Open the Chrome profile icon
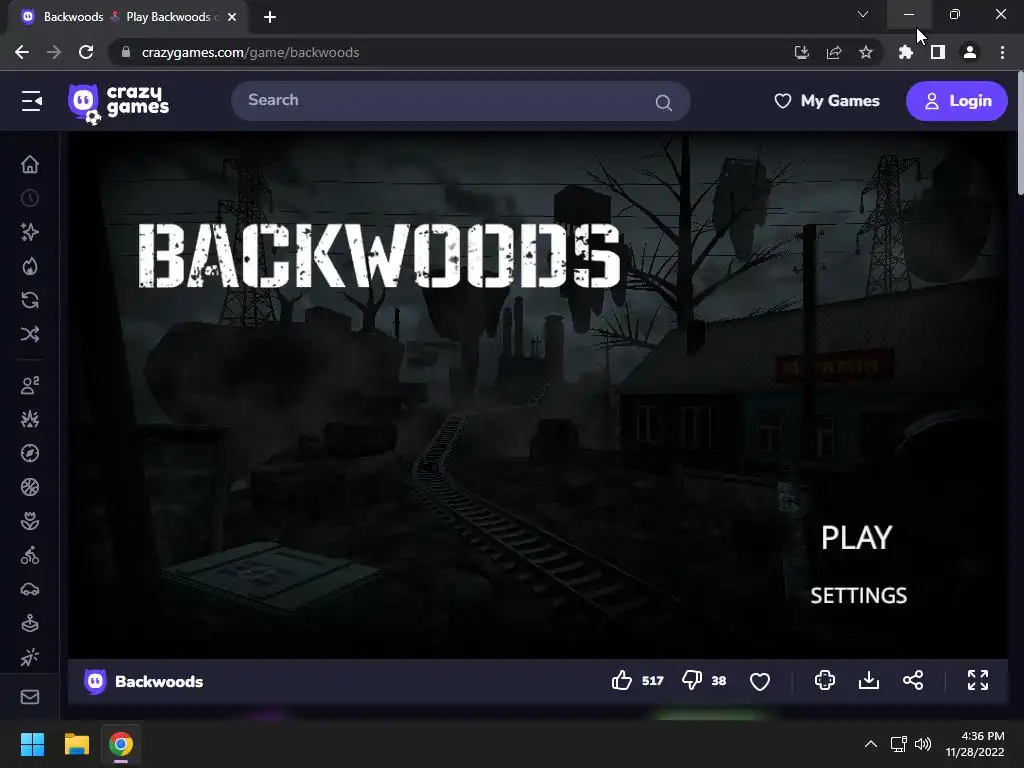 970,52
